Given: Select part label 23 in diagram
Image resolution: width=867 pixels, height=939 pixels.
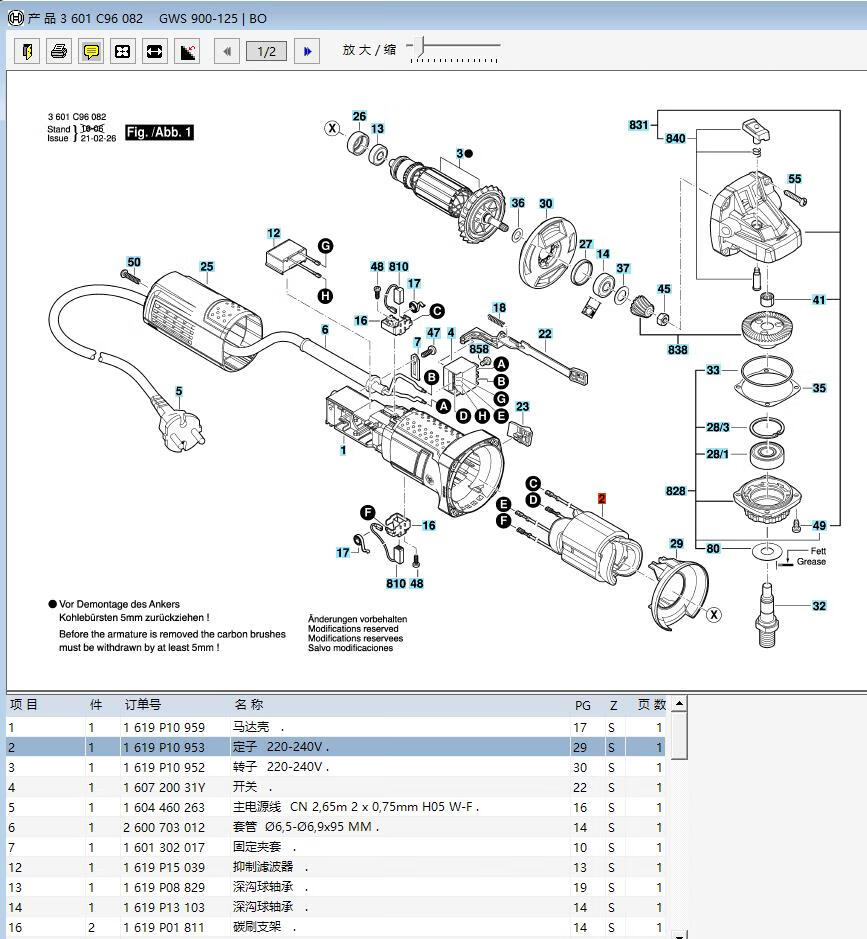Looking at the screenshot, I should pos(522,406).
